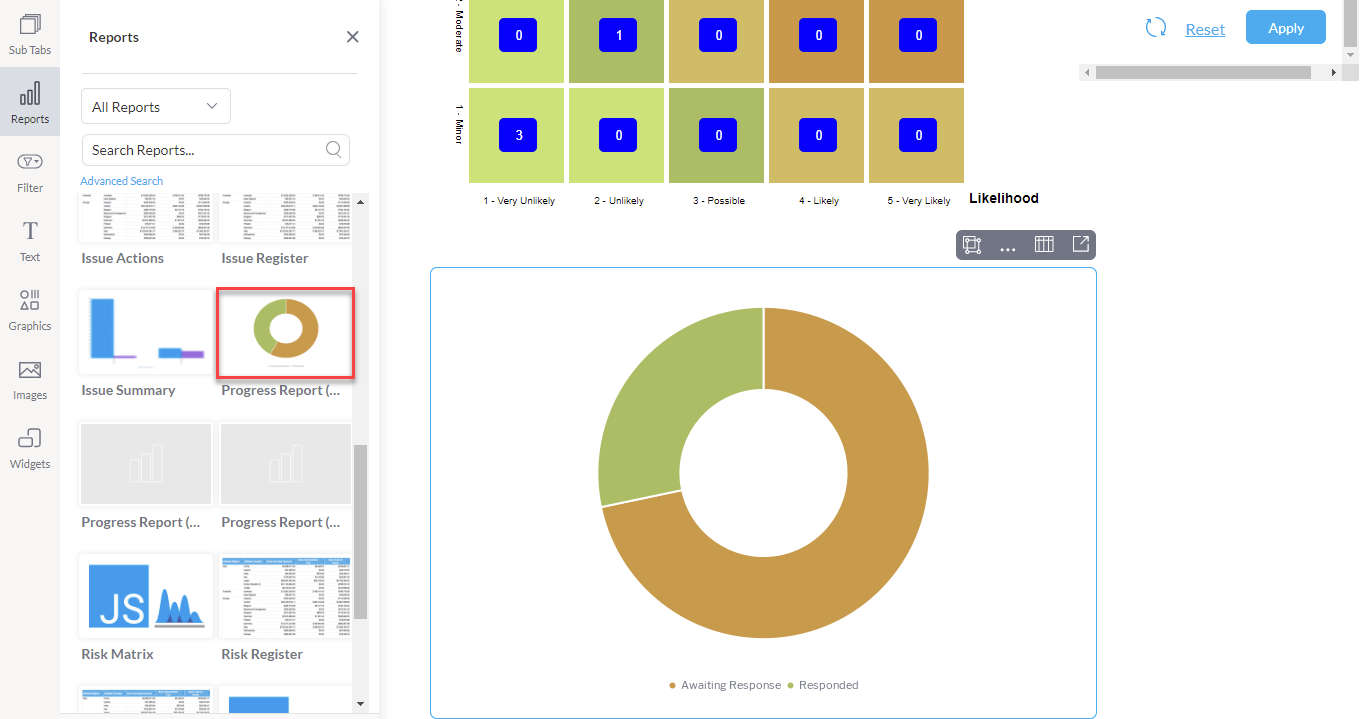Select the Issue Register report thumbnail
This screenshot has height=719, width=1372.
point(286,219)
